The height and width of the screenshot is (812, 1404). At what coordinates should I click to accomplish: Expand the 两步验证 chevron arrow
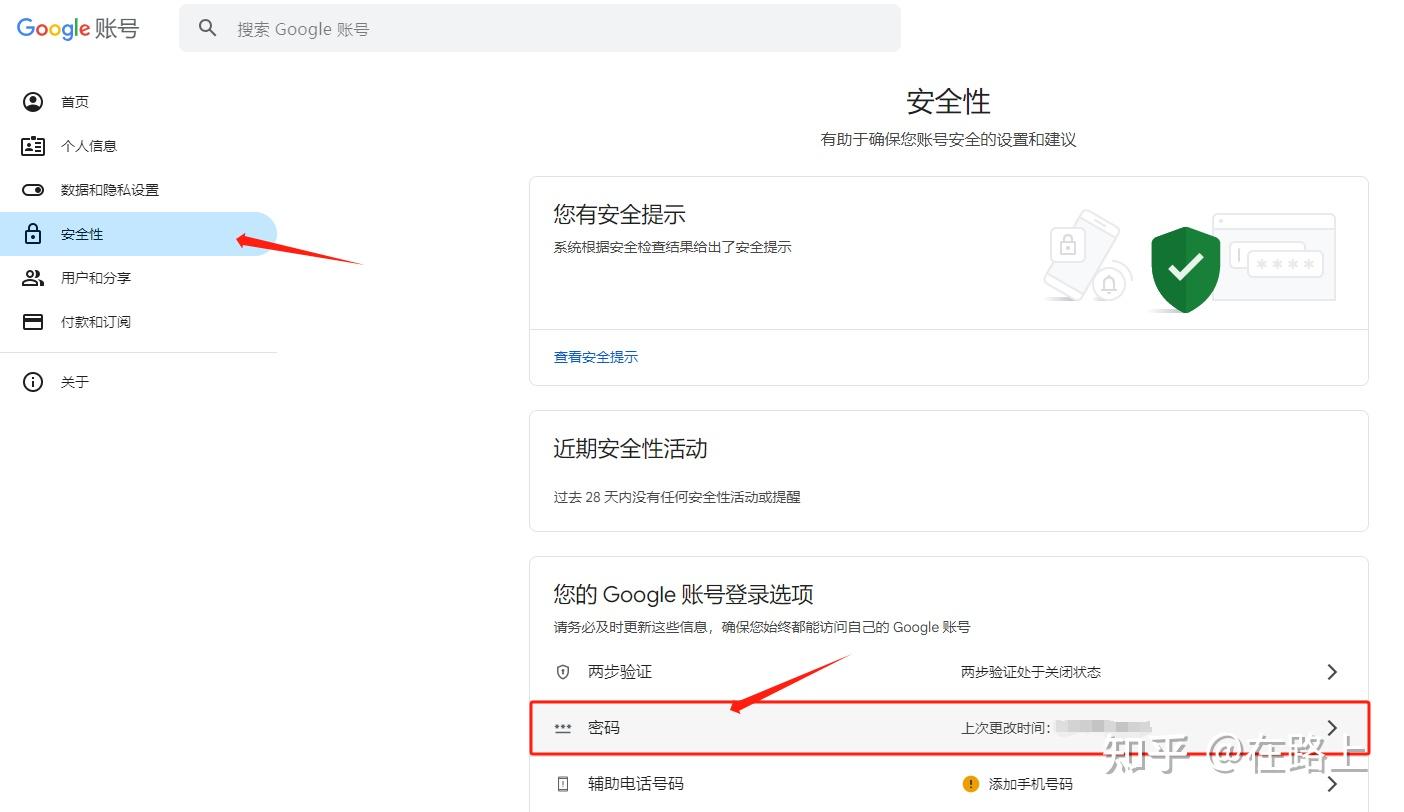pos(1332,672)
